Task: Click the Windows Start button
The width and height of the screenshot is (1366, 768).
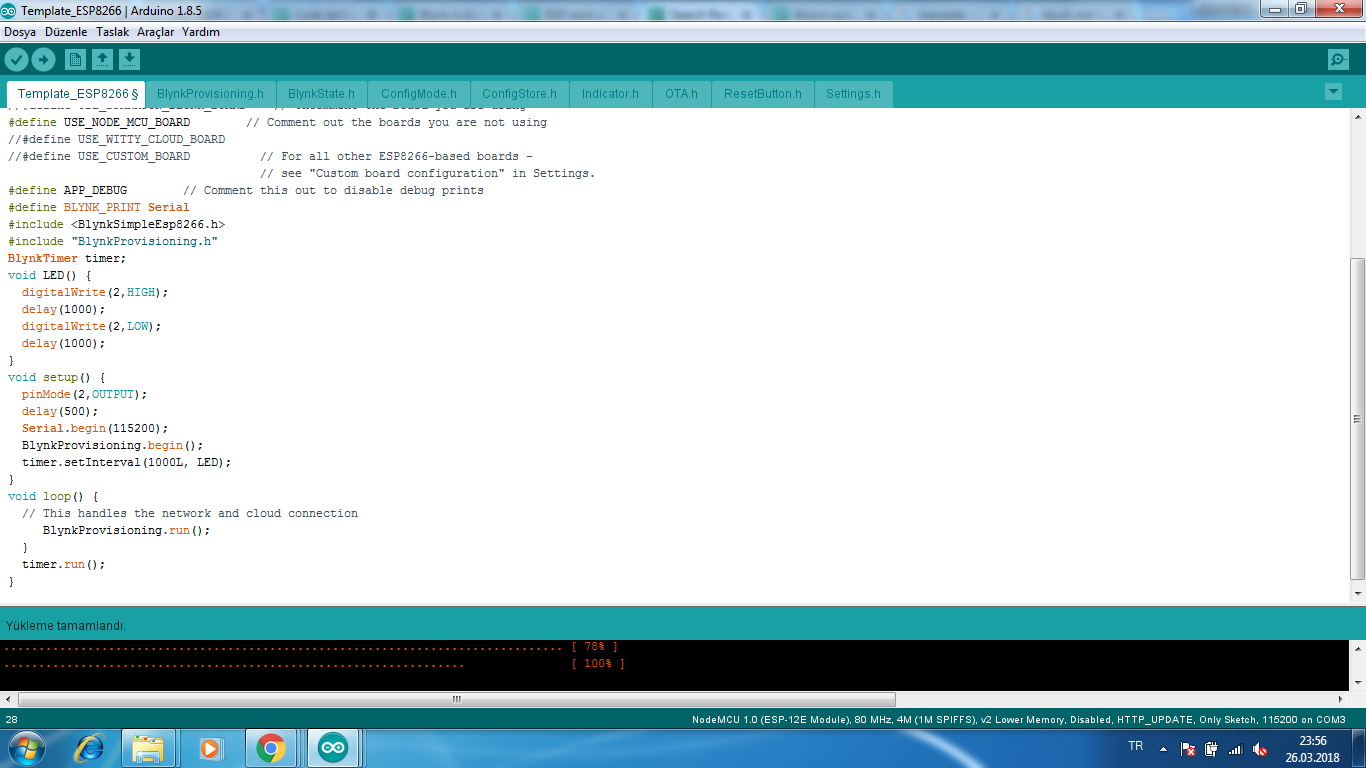Action: 25,748
